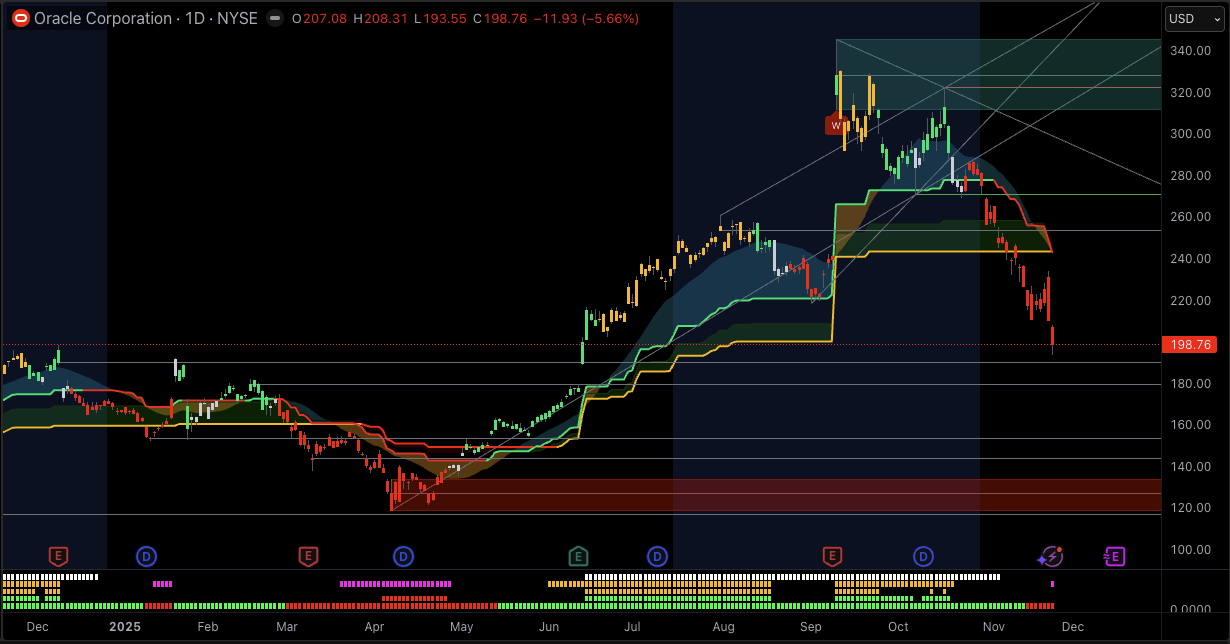Click the Oracle logo icon

click(x=20, y=18)
